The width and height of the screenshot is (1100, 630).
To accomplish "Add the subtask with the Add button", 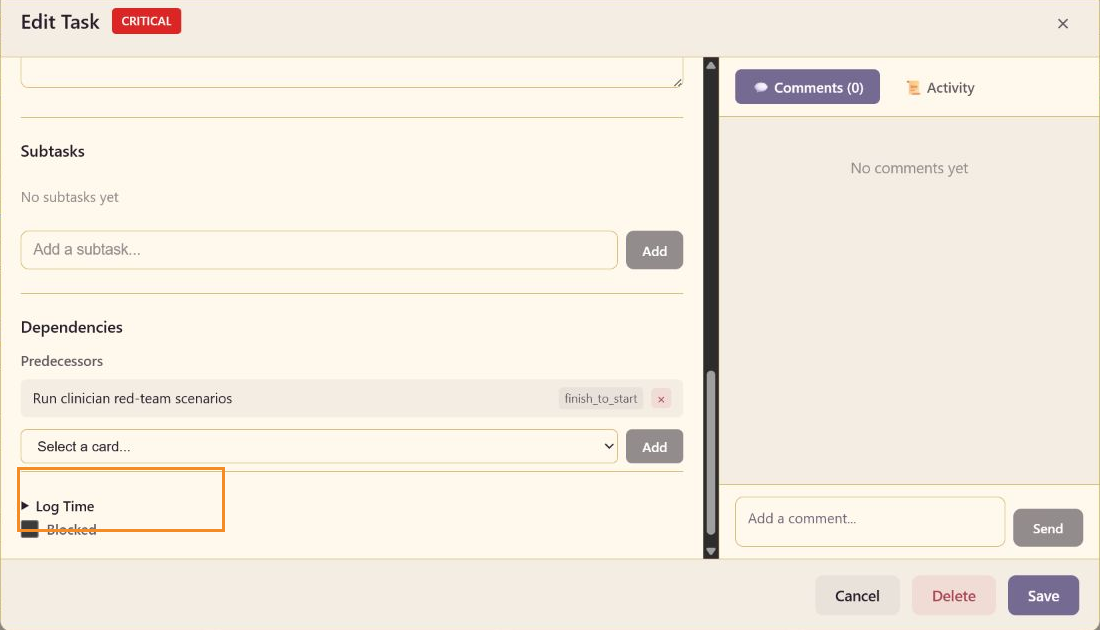I will (654, 250).
